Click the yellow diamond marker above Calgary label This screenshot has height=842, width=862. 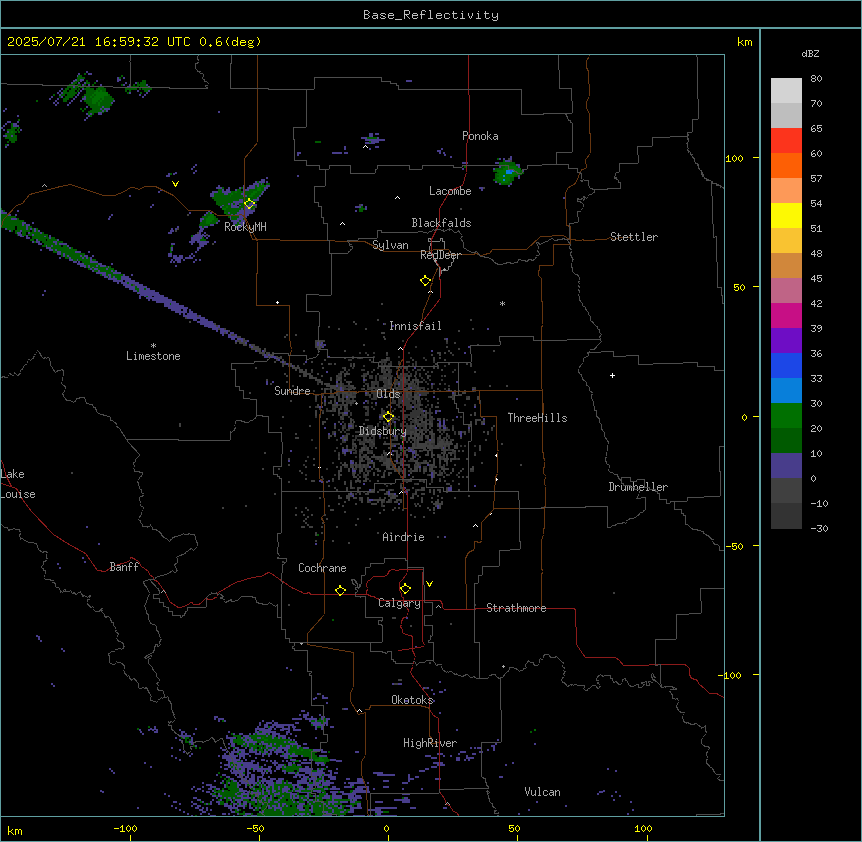pyautogui.click(x=406, y=589)
